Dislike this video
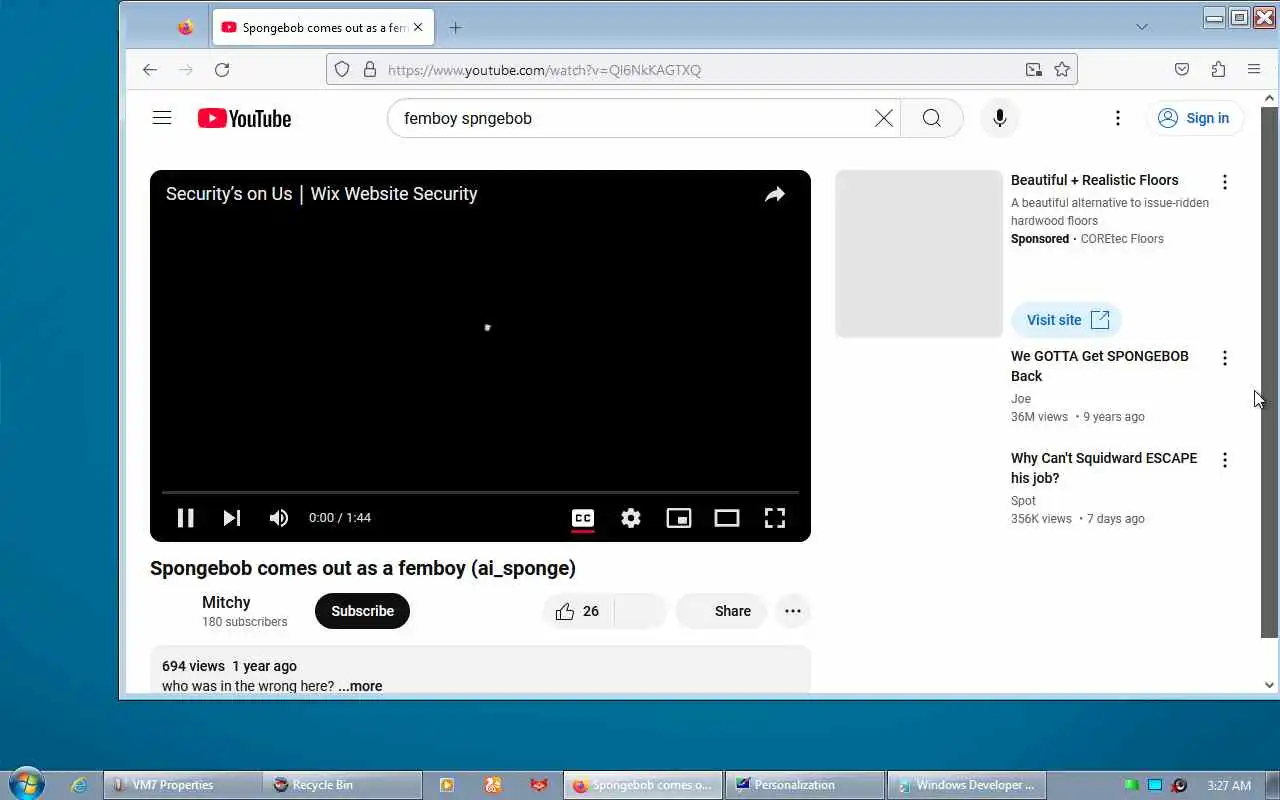The height and width of the screenshot is (800, 1280). pyautogui.click(x=641, y=611)
